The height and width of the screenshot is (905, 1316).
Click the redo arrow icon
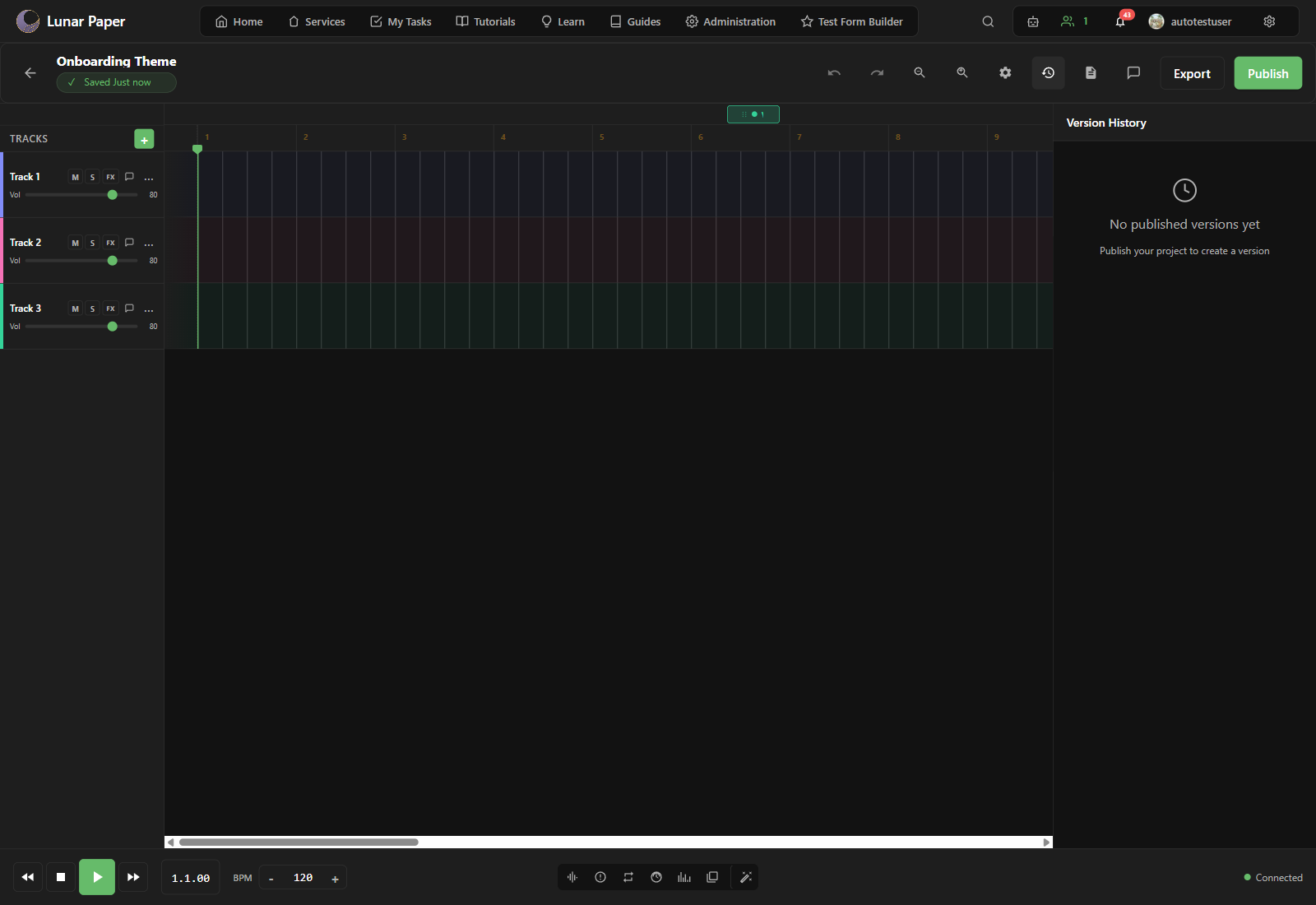pyautogui.click(x=877, y=73)
